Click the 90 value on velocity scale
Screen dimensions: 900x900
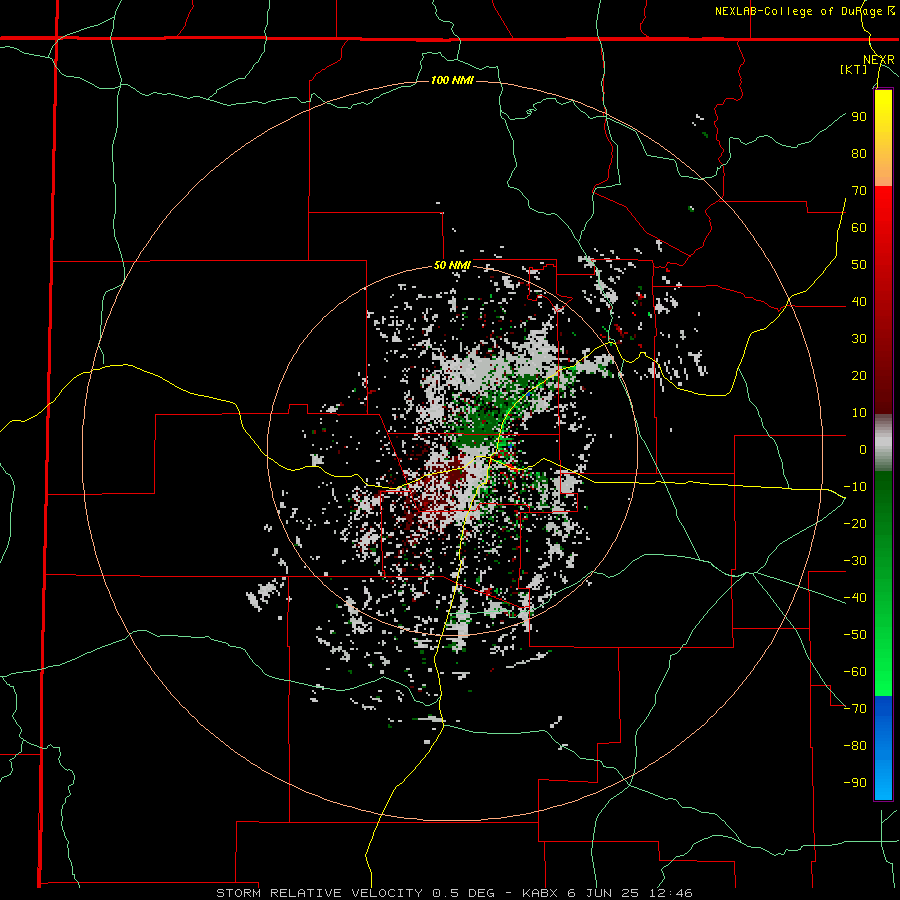click(859, 117)
